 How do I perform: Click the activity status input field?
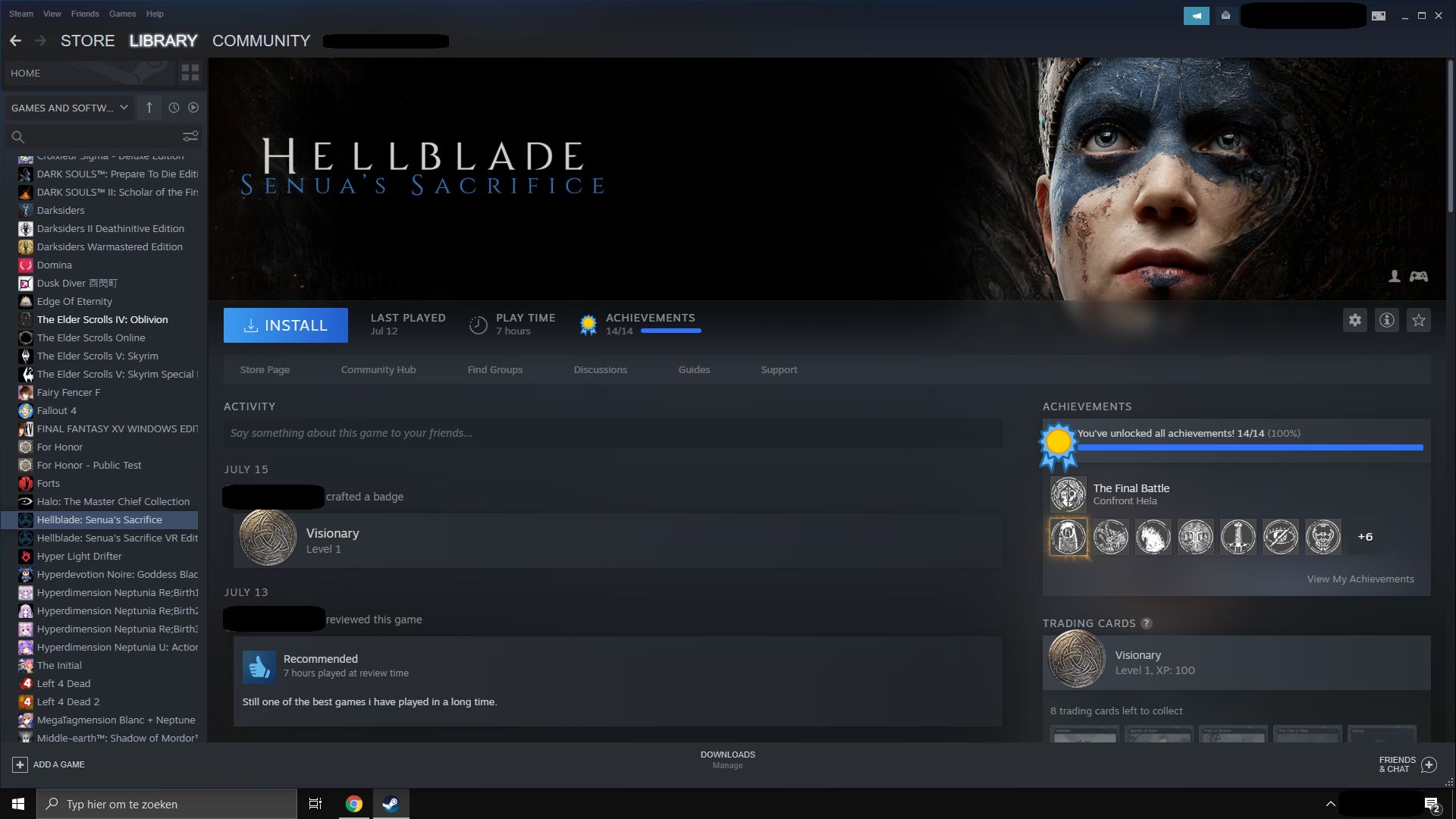coord(613,433)
